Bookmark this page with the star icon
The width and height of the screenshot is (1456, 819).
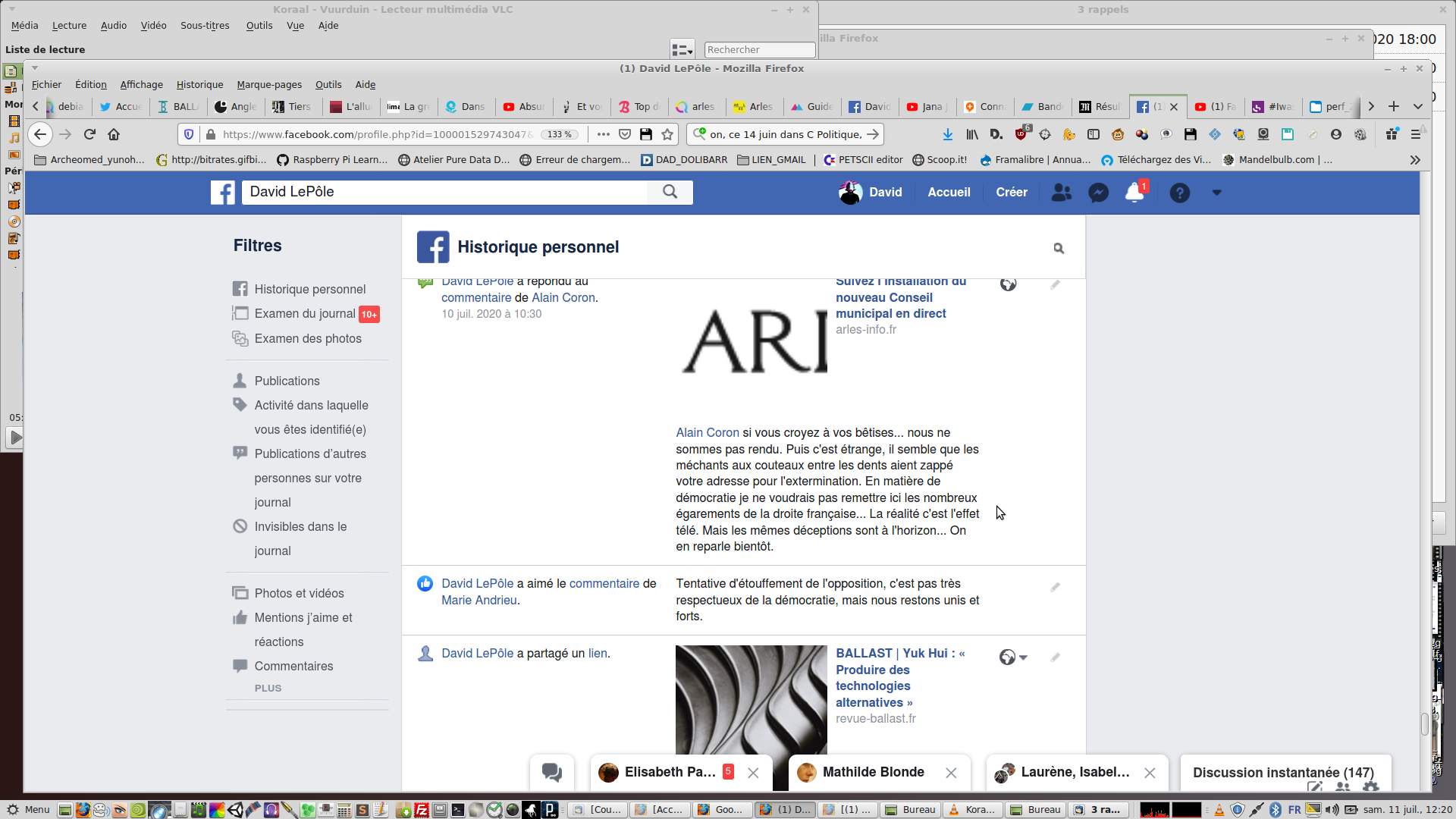(667, 134)
